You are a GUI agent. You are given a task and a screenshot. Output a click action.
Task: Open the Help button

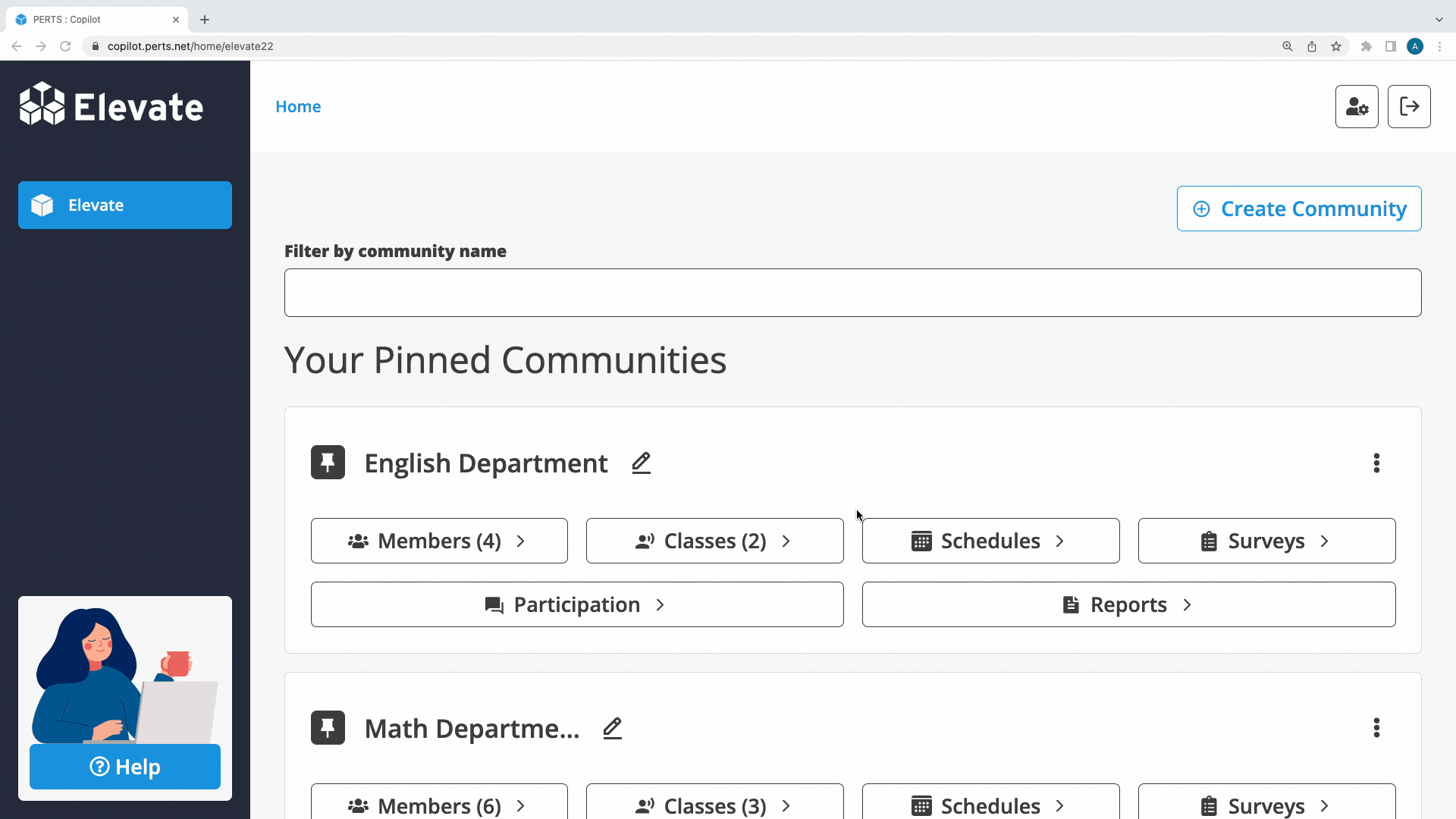(125, 767)
